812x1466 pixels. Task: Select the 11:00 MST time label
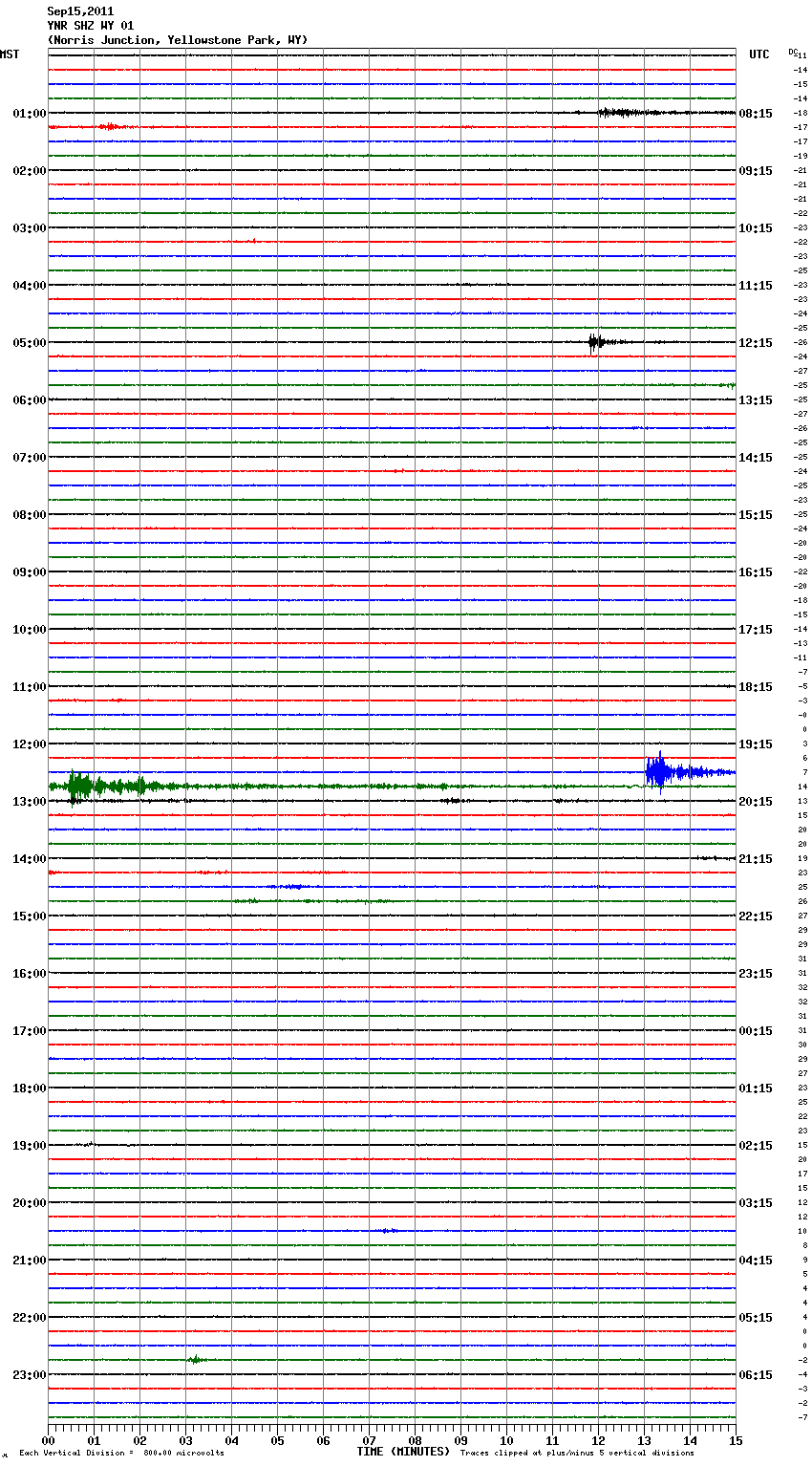click(30, 687)
